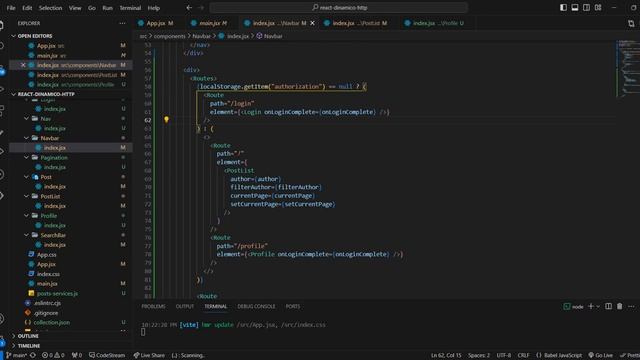Open the Customize Layout icon
This screenshot has height=360, width=640.
(x=598, y=7)
